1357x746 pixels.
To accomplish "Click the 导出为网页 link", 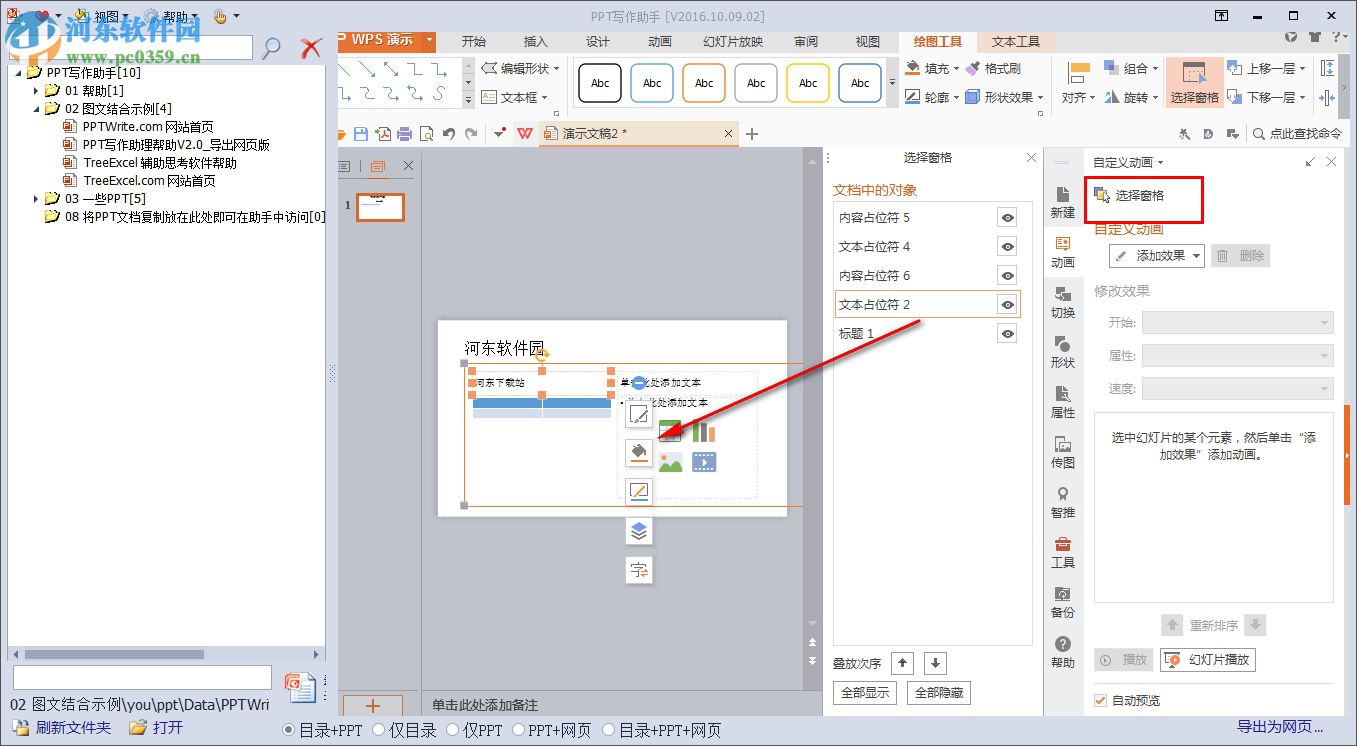I will [x=1280, y=727].
